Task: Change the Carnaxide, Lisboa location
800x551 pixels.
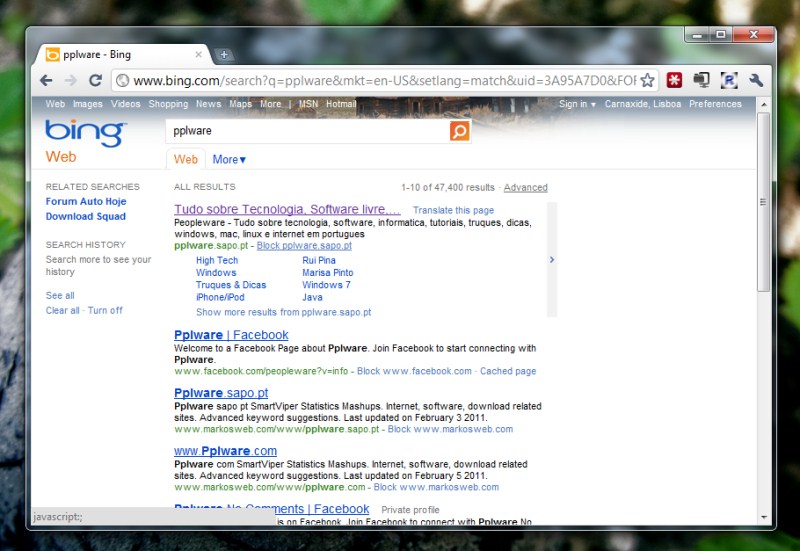Action: (643, 104)
